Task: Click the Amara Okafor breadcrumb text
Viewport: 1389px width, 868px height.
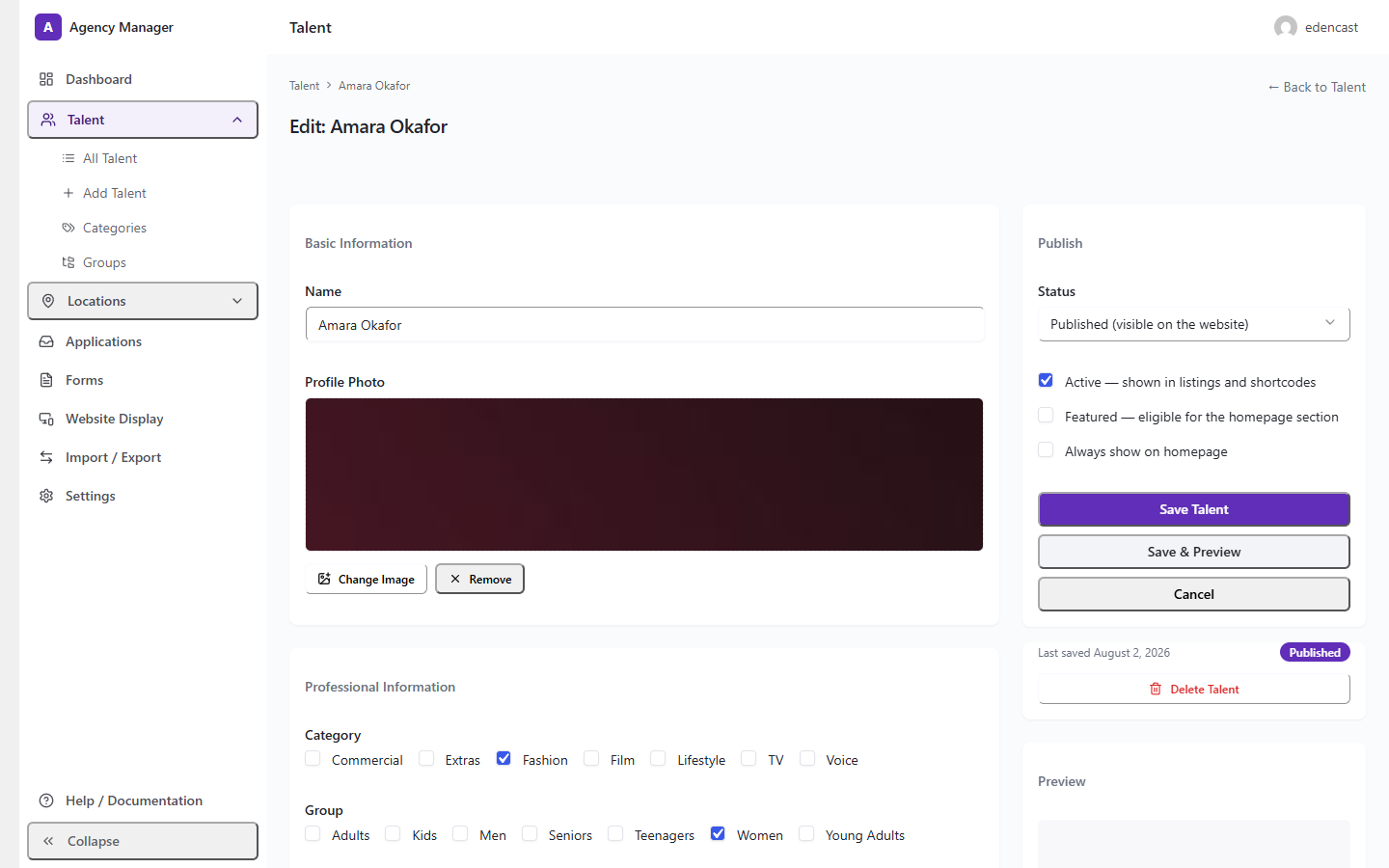Action: point(374,86)
